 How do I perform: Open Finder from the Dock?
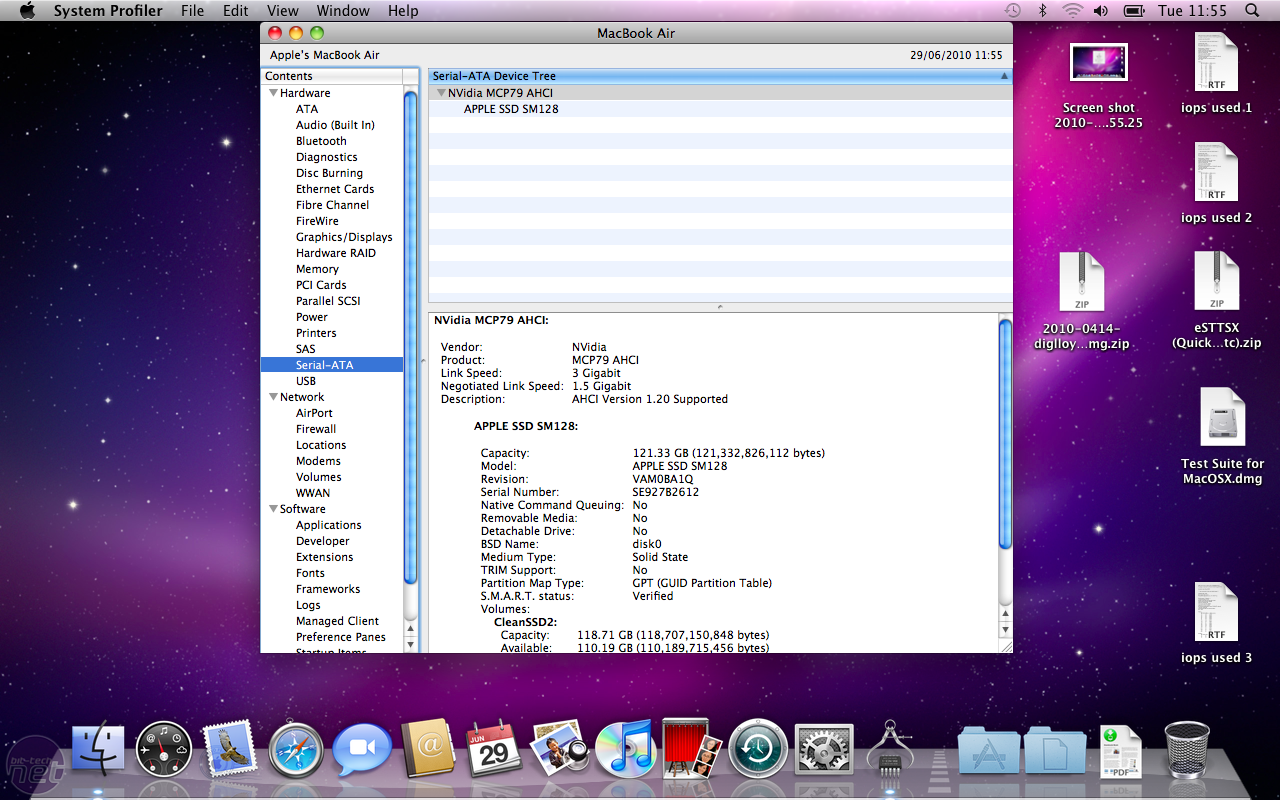97,750
